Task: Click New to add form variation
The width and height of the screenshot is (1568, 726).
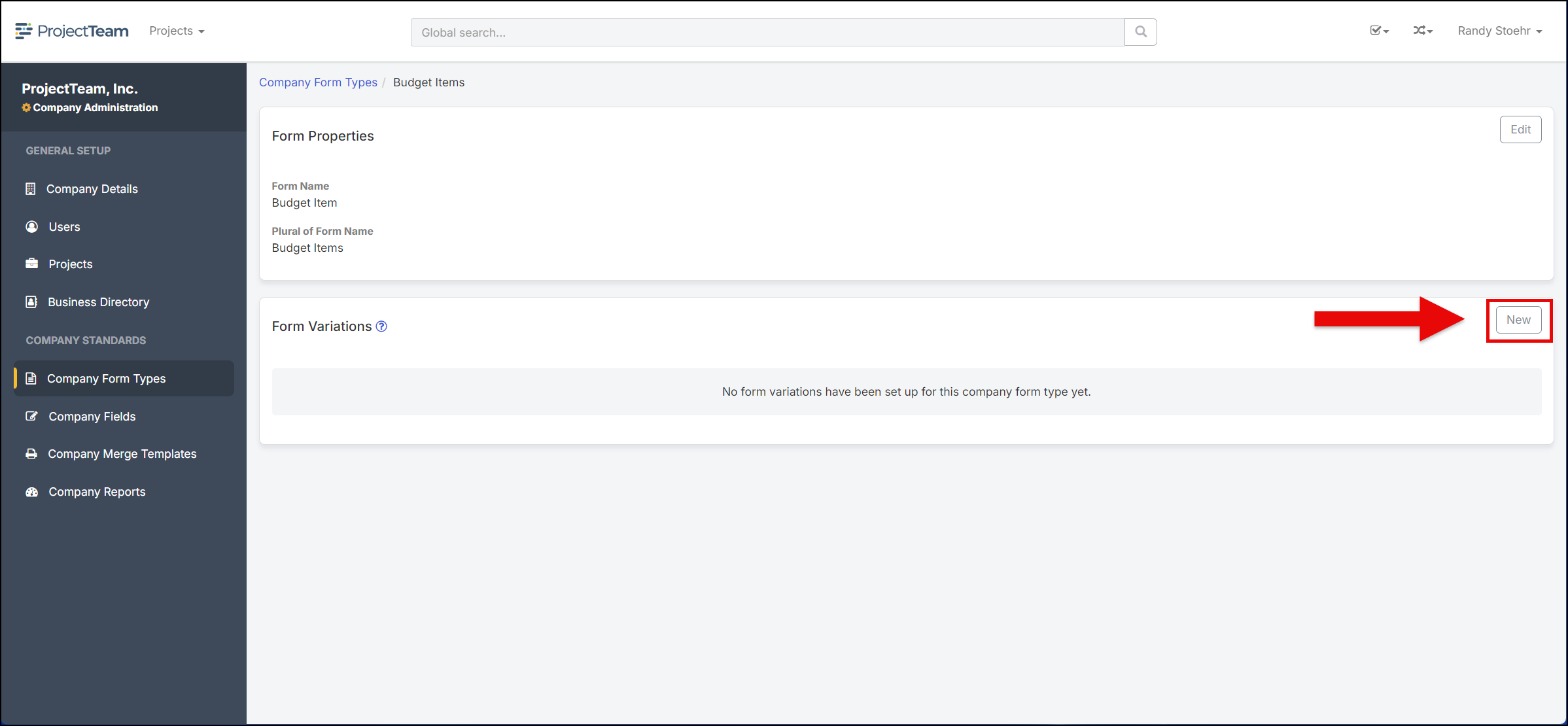Action: coord(1518,320)
